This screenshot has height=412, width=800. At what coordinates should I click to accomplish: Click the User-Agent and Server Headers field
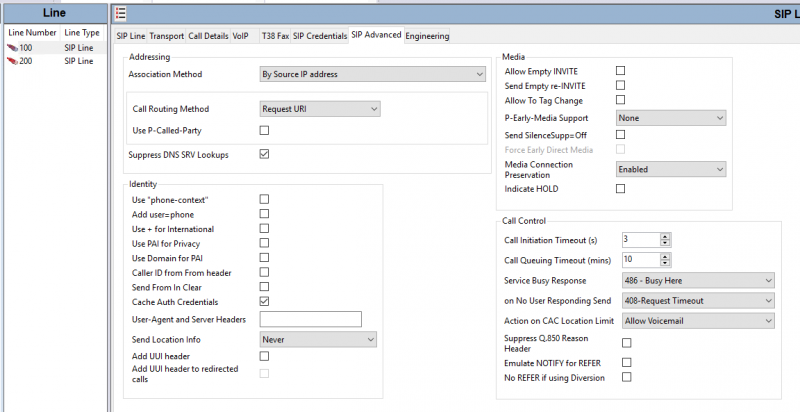[x=311, y=319]
